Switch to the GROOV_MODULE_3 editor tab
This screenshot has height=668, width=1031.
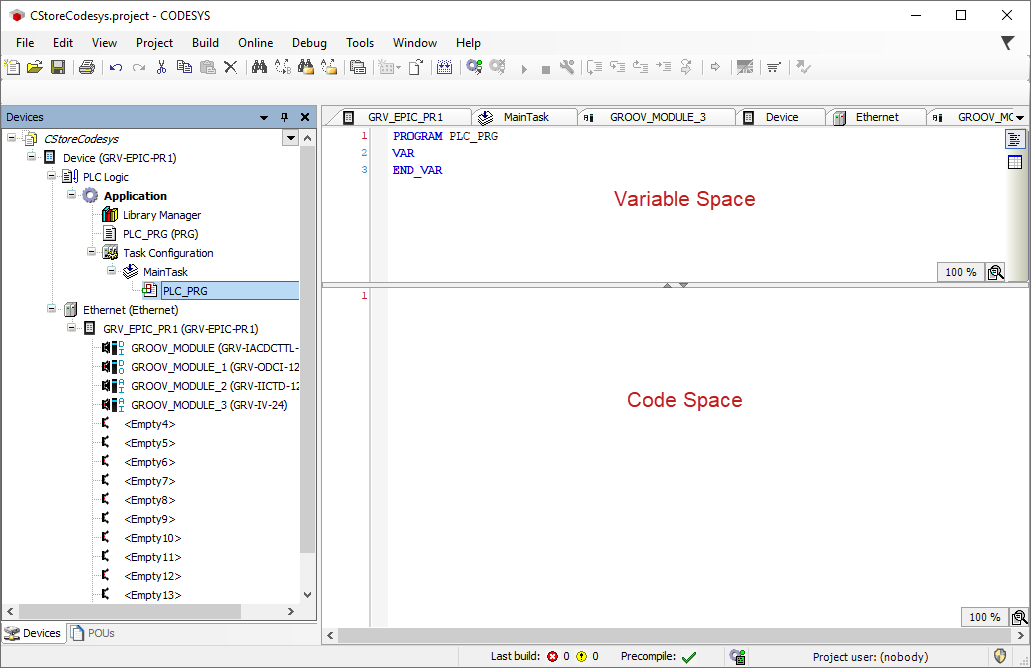point(657,117)
